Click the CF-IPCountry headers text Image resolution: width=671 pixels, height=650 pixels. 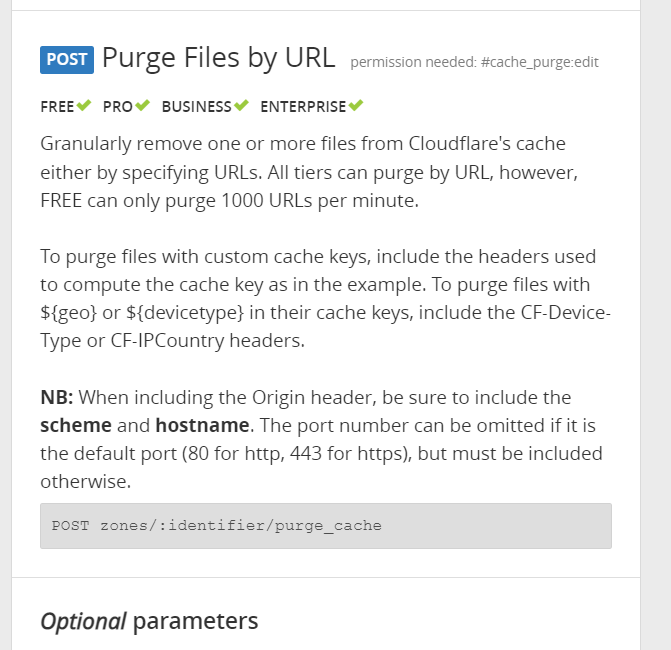tap(208, 341)
